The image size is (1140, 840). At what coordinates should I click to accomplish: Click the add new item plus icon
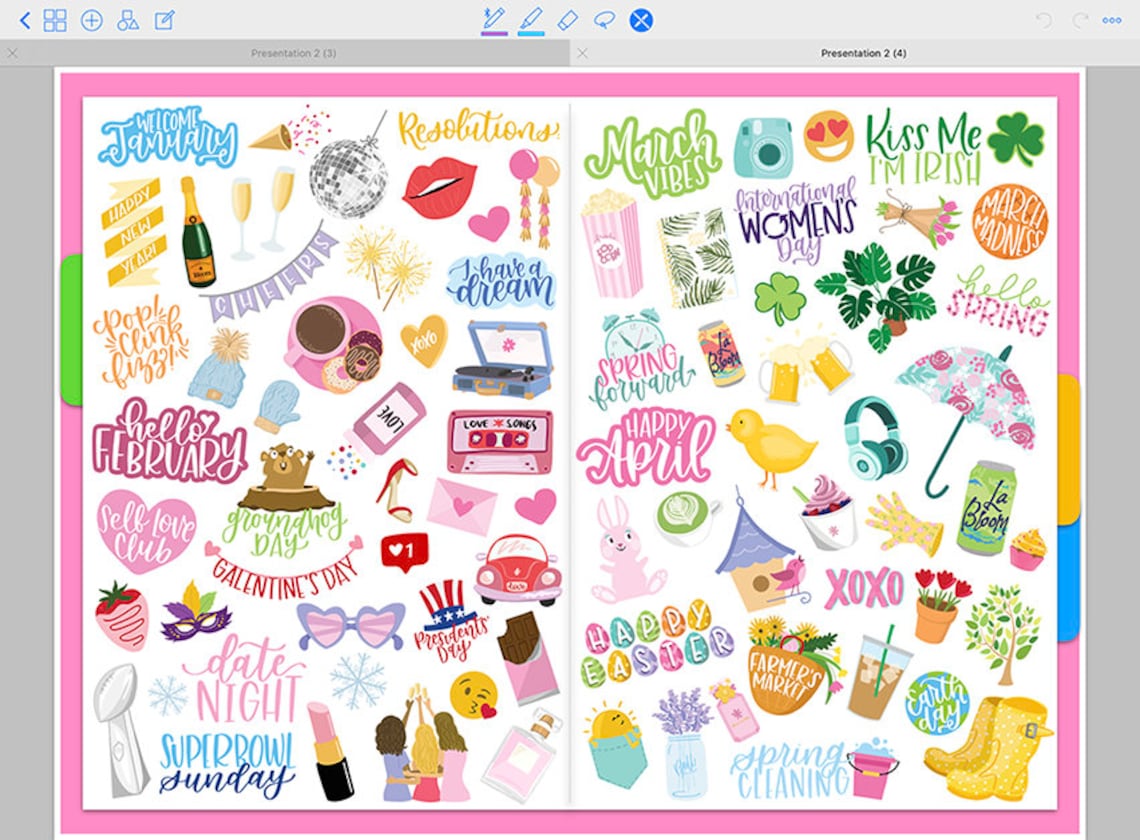click(x=90, y=18)
